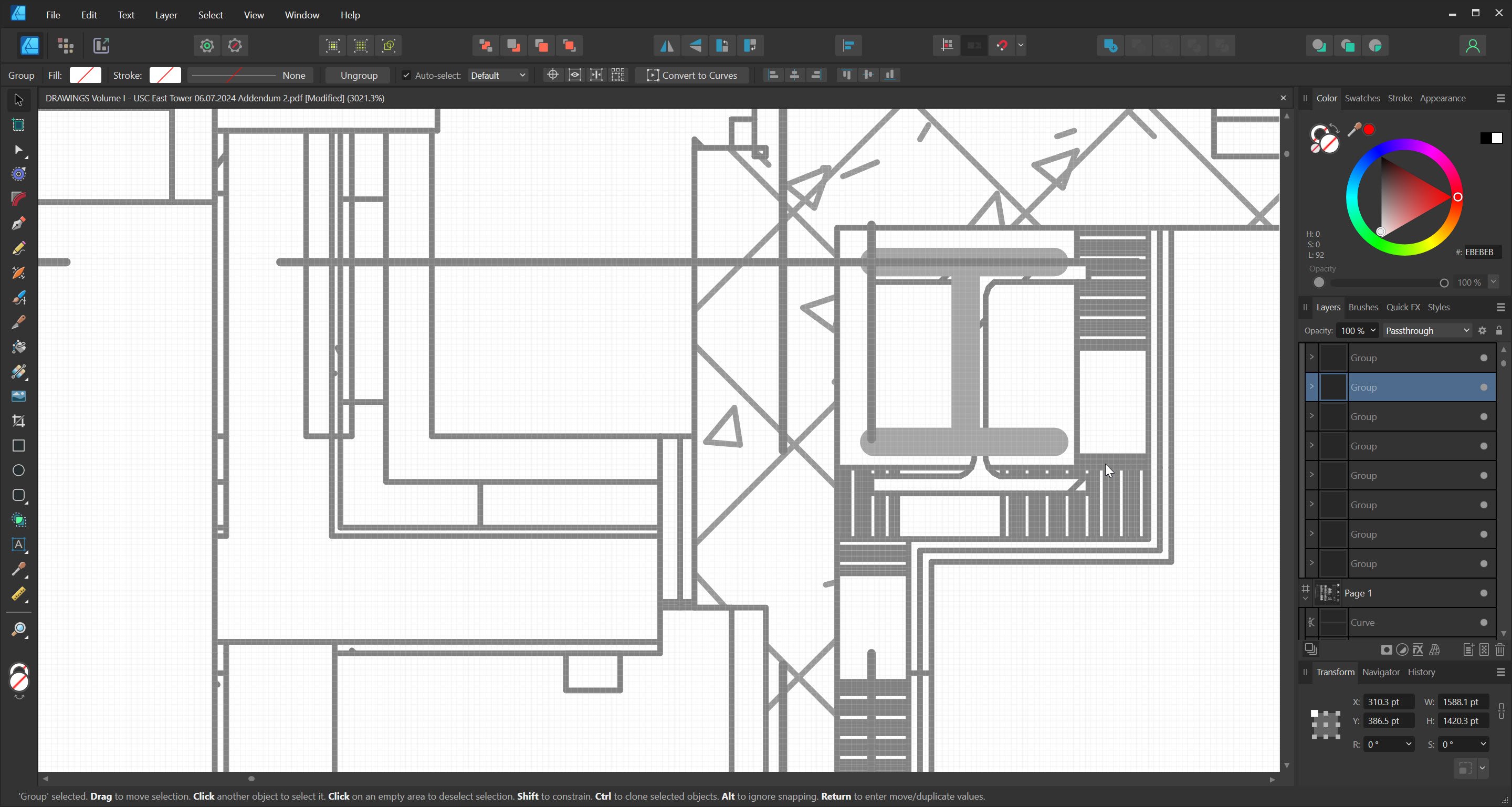1512x807 pixels.
Task: Open the snapping options dropdown arrow
Action: click(1021, 46)
